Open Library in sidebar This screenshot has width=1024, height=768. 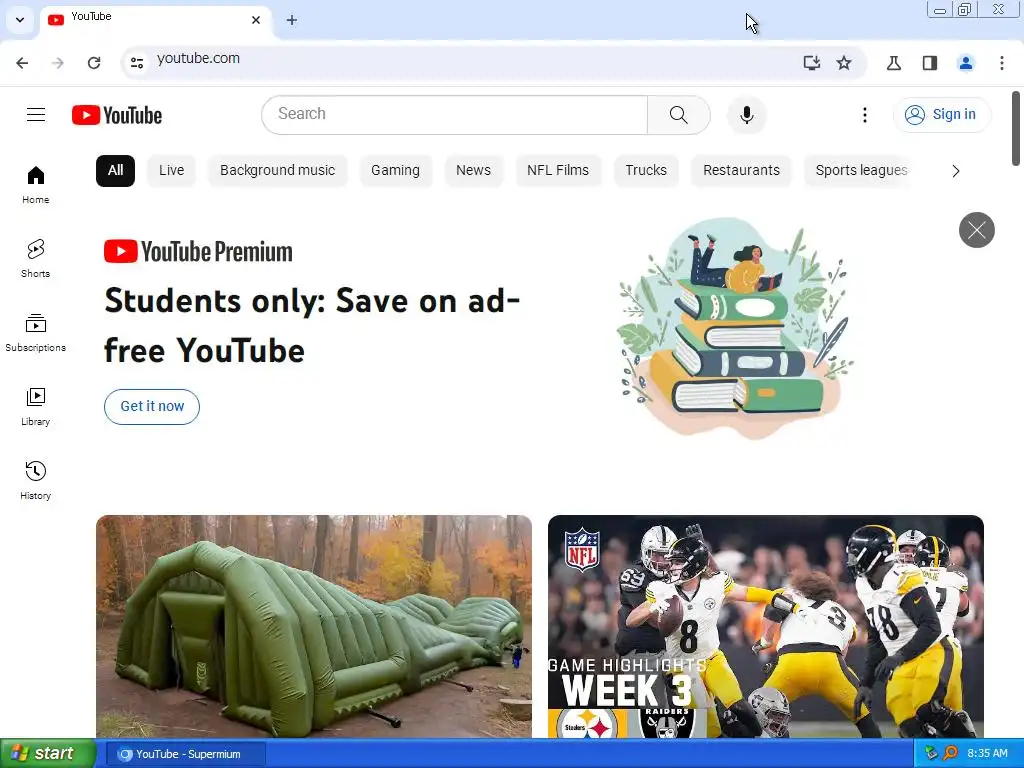[x=36, y=406]
